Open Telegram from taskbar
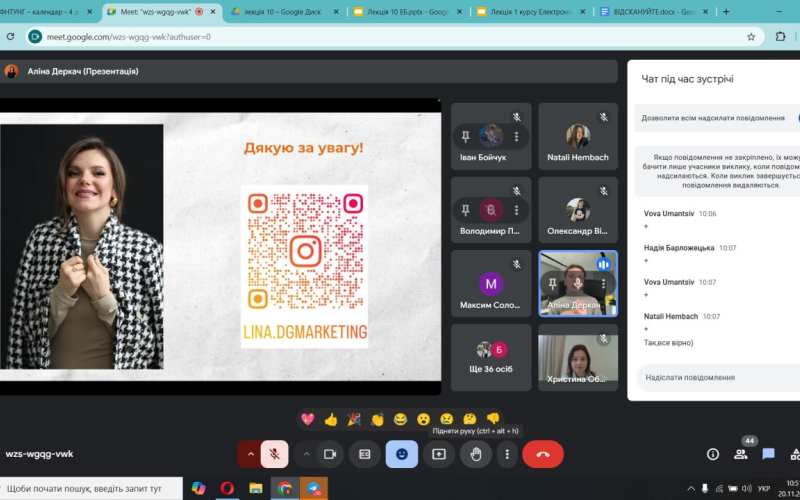The width and height of the screenshot is (800, 500). click(313, 488)
